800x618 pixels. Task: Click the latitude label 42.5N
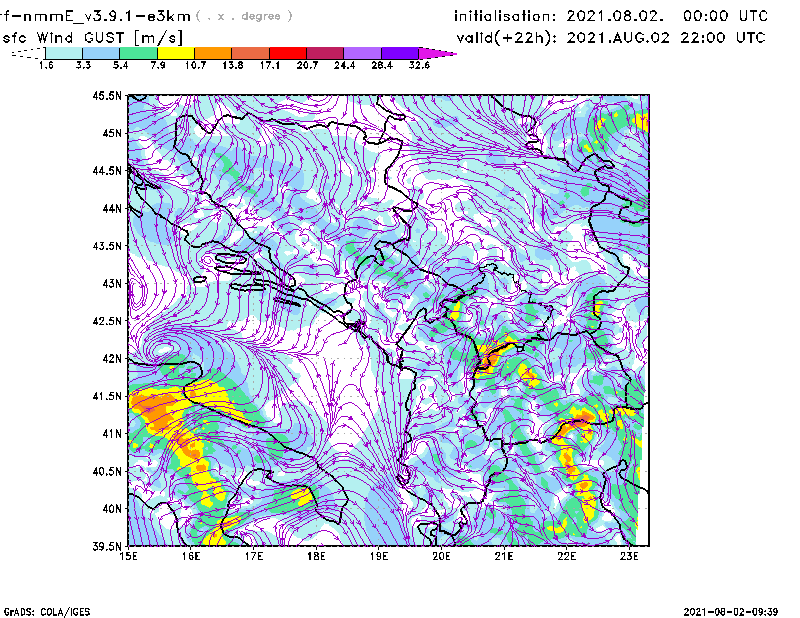click(107, 321)
